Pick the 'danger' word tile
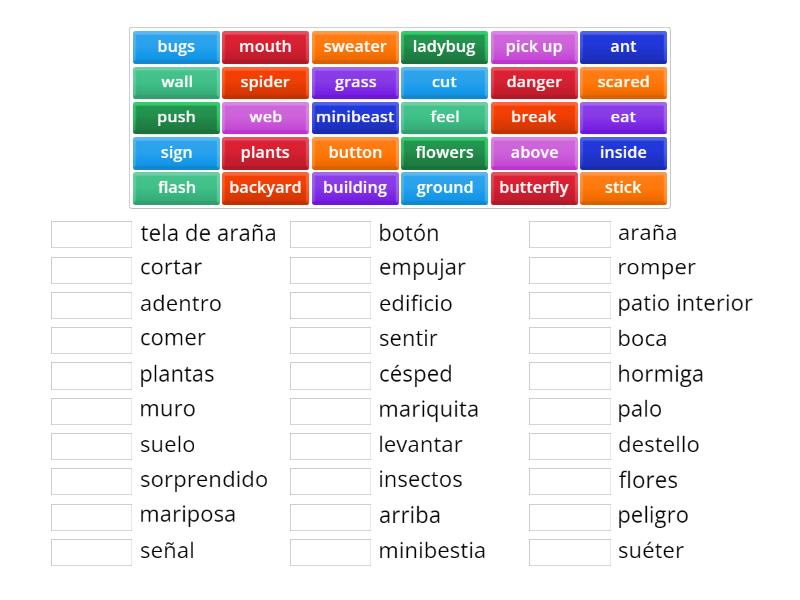The image size is (800, 600). 534,82
